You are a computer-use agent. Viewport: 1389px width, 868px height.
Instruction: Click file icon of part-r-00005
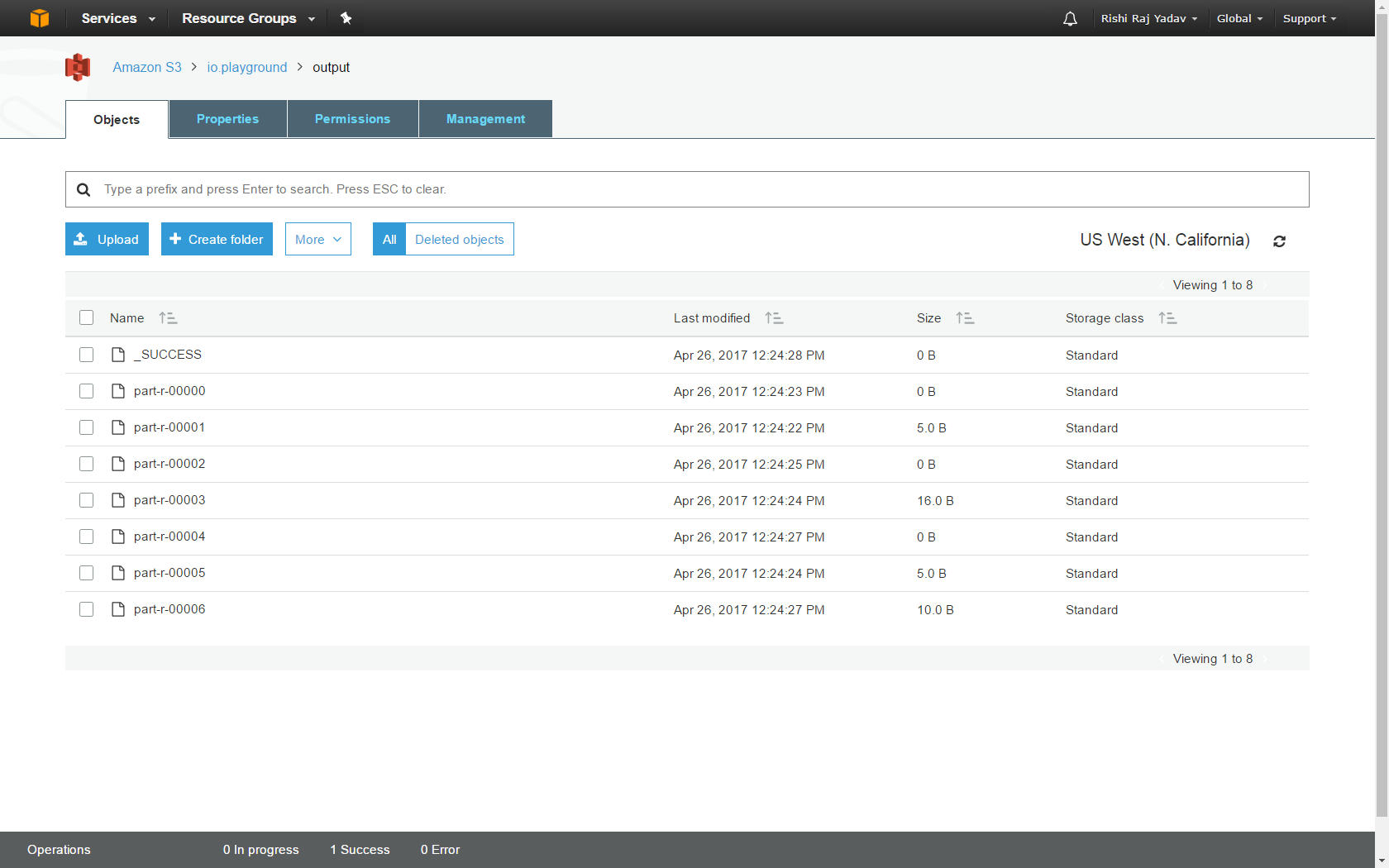pos(118,573)
